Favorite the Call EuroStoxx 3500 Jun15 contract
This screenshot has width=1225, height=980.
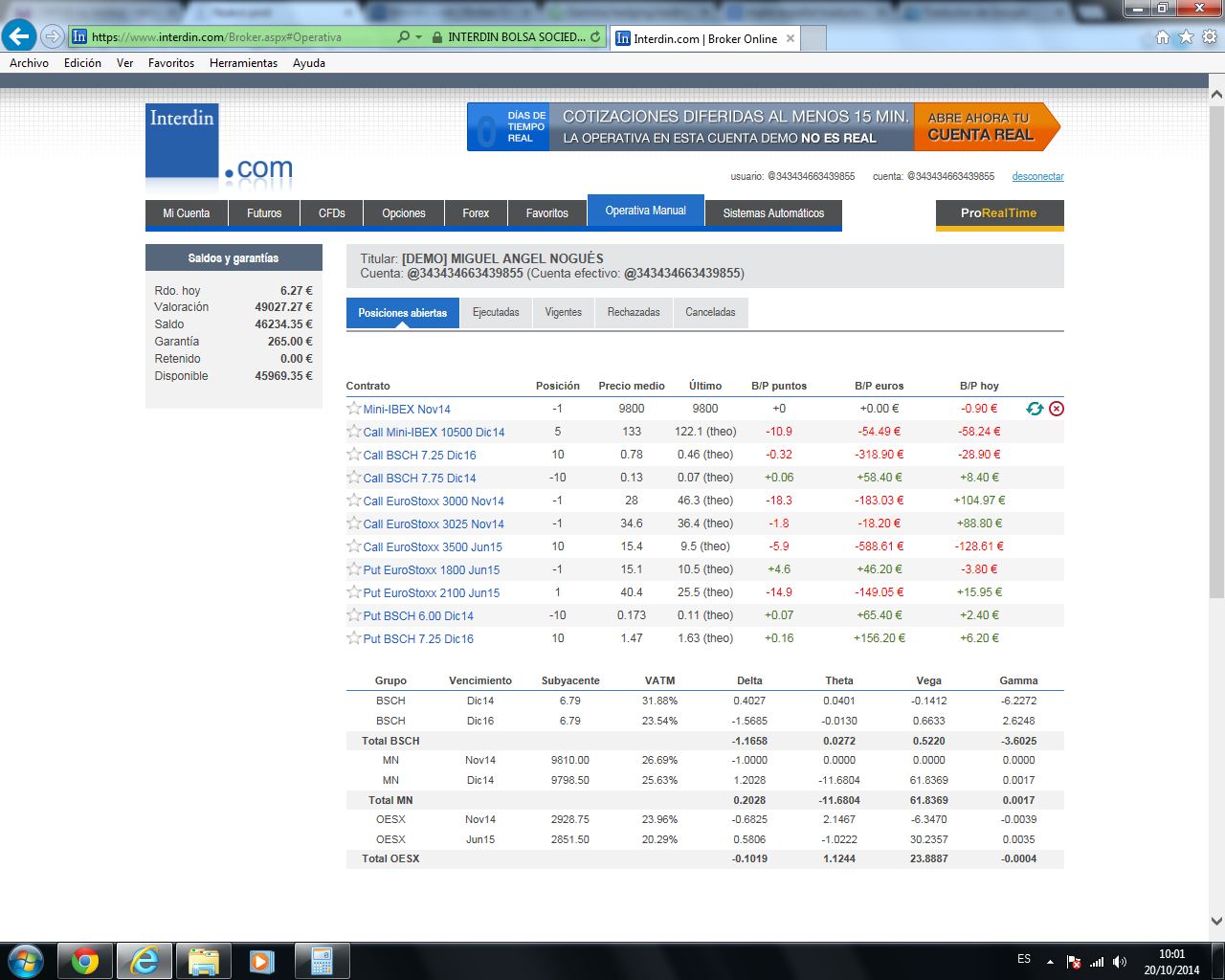[x=354, y=546]
